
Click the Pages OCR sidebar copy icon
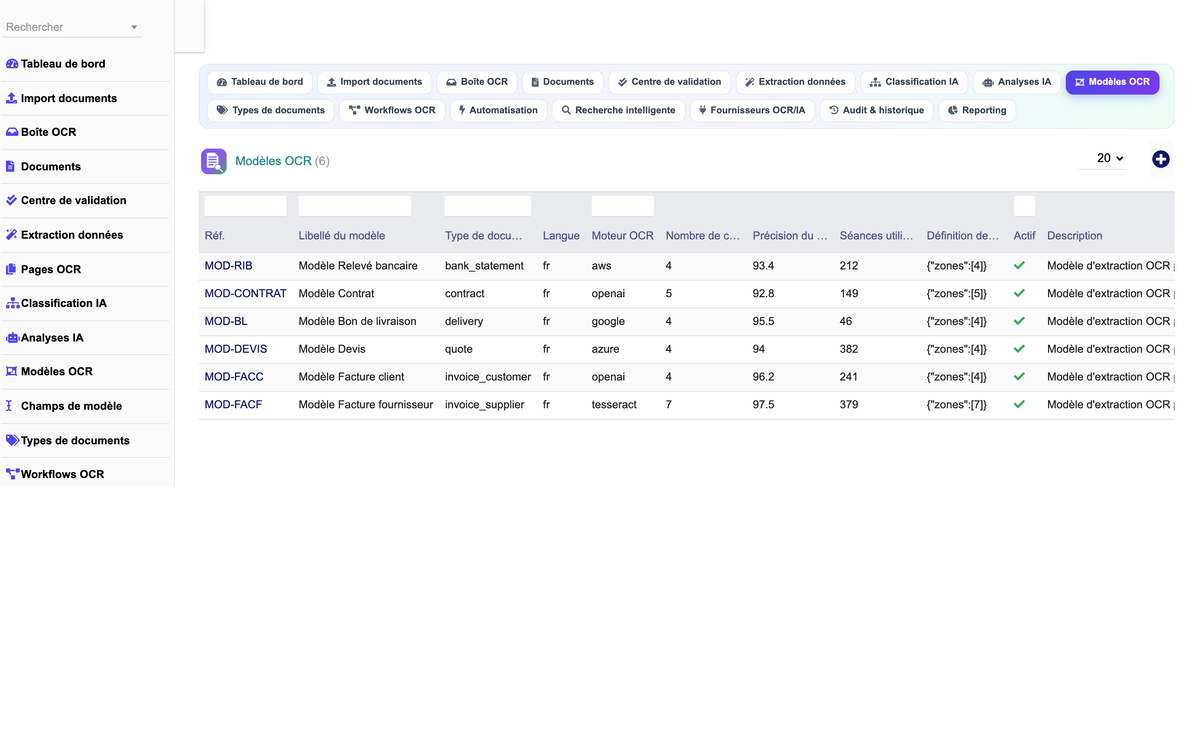coord(12,269)
